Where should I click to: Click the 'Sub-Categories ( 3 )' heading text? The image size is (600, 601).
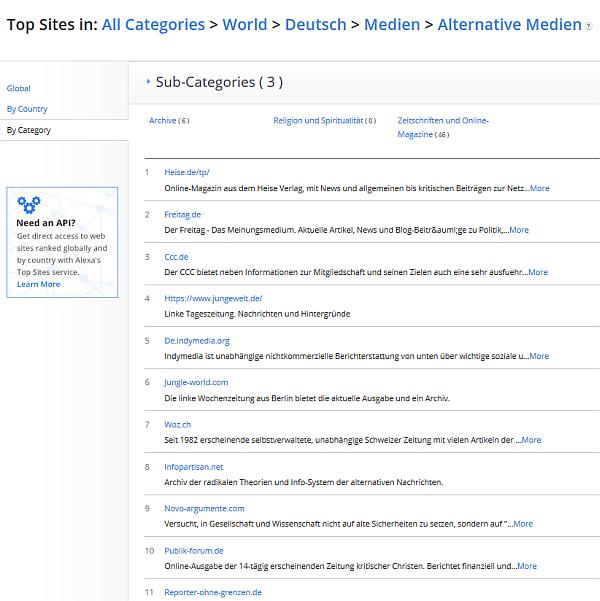pyautogui.click(x=219, y=82)
